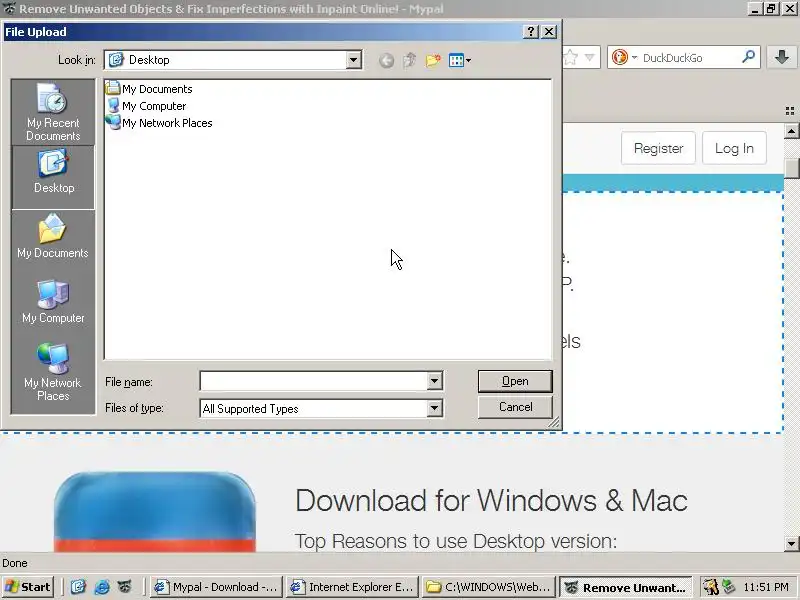The height and width of the screenshot is (600, 800).
Task: Click the Show Desktop quick launch icon
Action: click(78, 587)
